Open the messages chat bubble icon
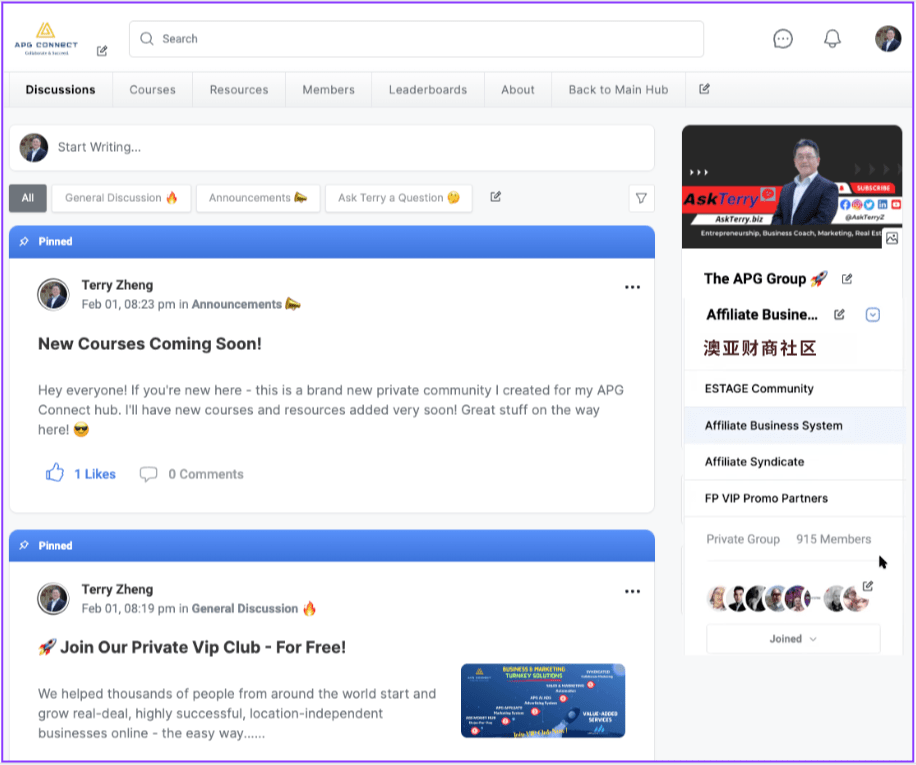Viewport: 916px width, 765px height. click(782, 39)
